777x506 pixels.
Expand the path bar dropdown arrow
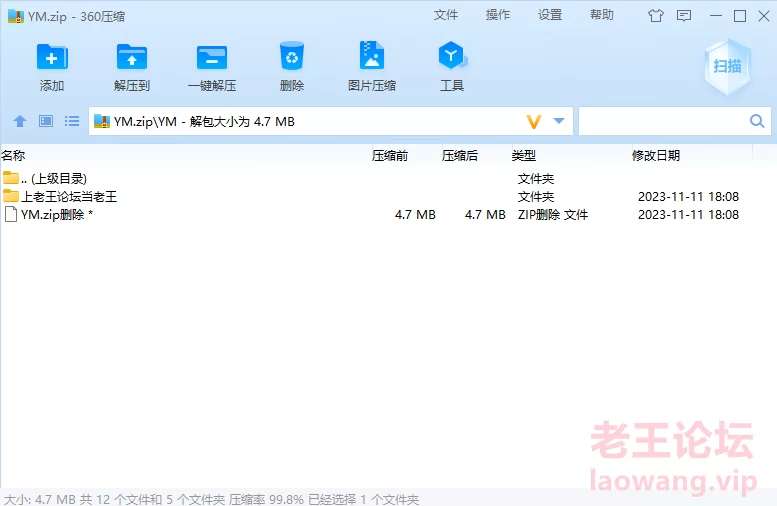point(559,121)
